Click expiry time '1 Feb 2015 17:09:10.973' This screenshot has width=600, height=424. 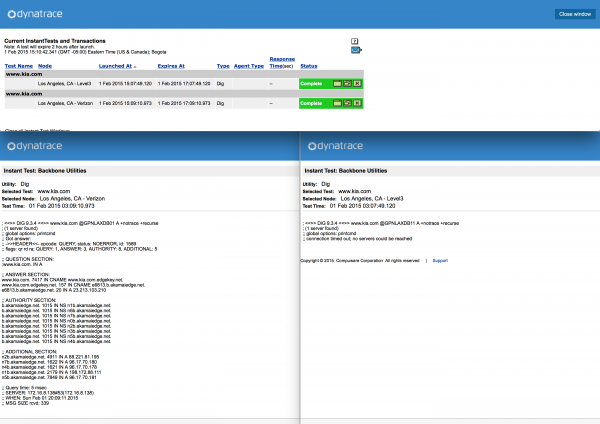coord(184,103)
